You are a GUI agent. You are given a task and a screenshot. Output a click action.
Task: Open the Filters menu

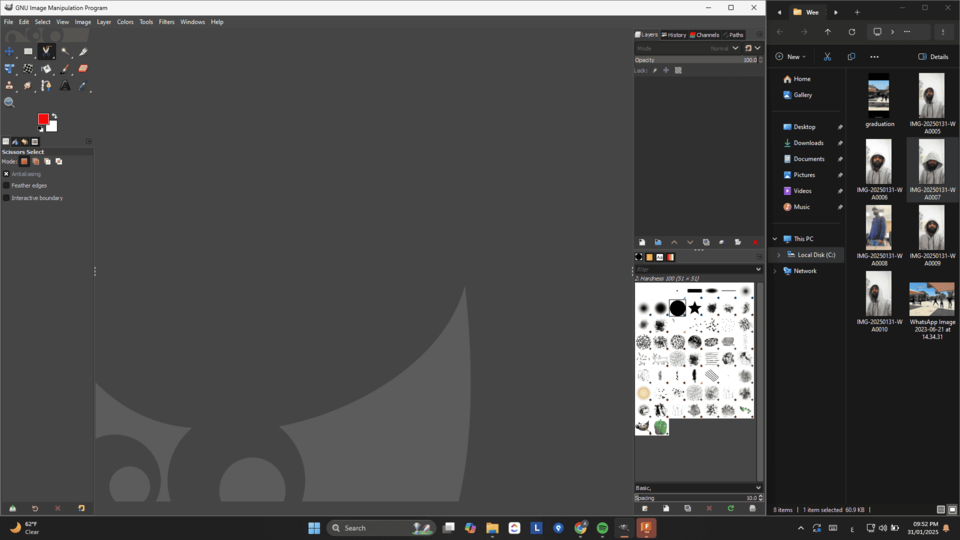pos(167,22)
